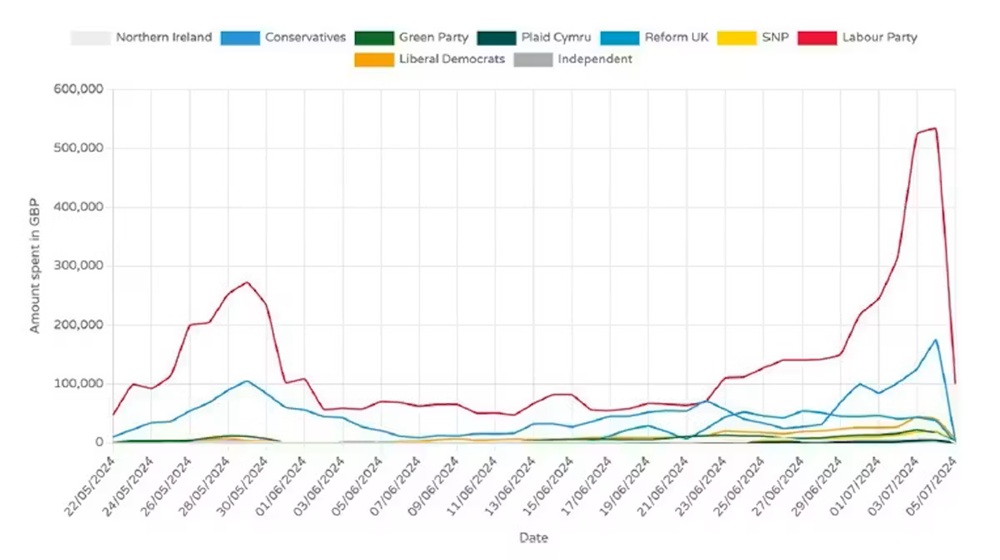Click the Labour Party red swatch
The image size is (1000, 560).
819,38
